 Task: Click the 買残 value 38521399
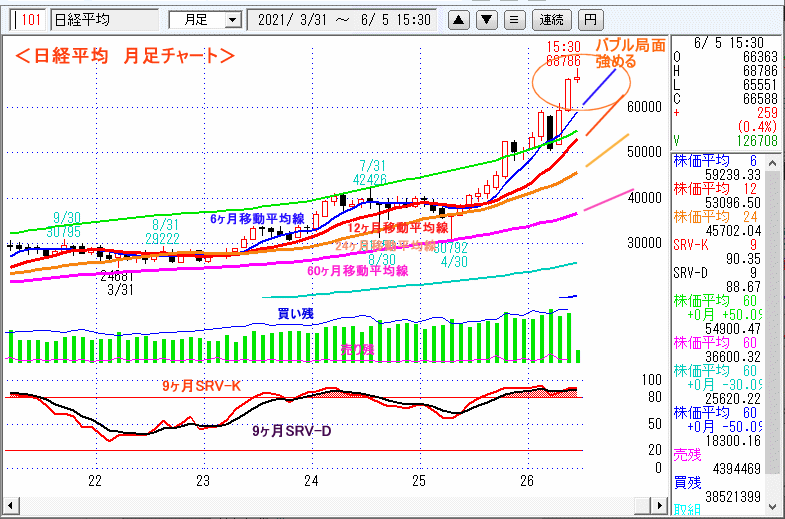coord(733,497)
